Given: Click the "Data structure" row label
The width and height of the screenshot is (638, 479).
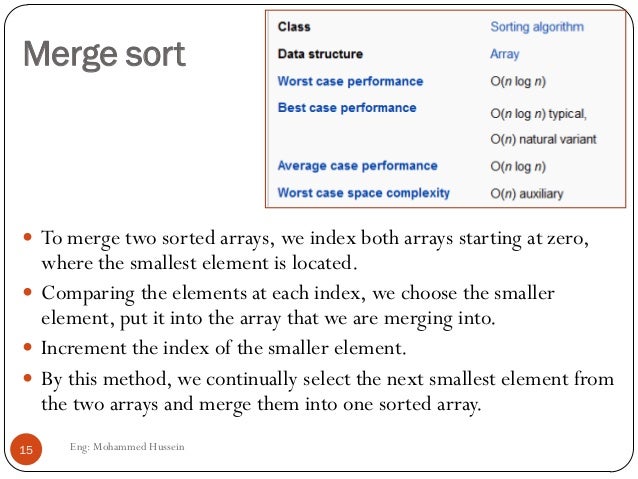Looking at the screenshot, I should coord(320,54).
